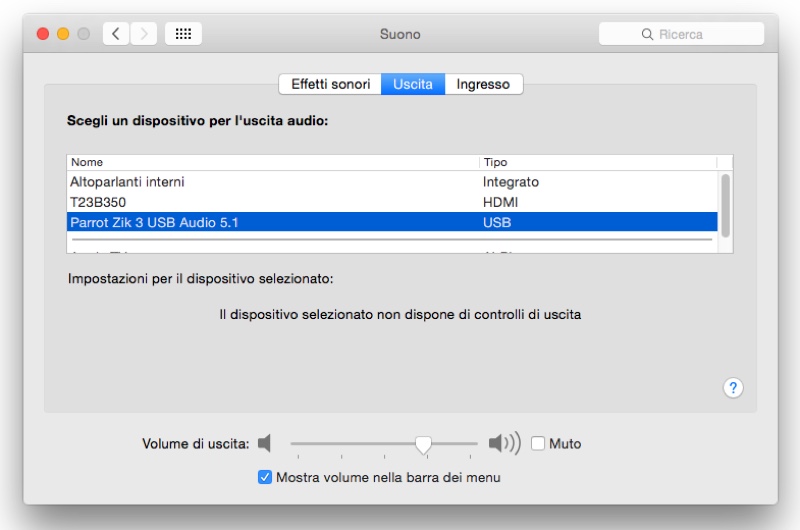Viewport: 800px width, 530px height.
Task: Switch to Effetti sonori tab
Action: [x=330, y=84]
